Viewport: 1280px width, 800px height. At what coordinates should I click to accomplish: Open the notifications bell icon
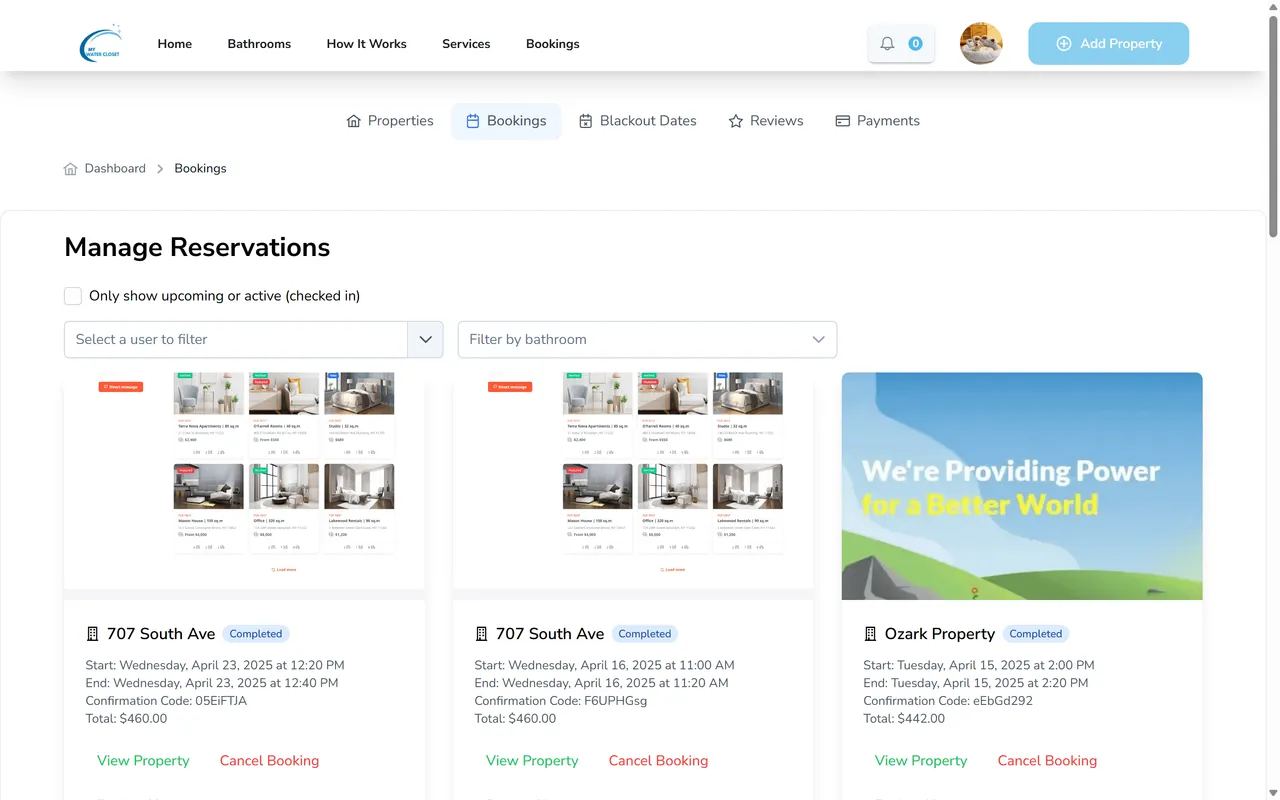point(887,44)
